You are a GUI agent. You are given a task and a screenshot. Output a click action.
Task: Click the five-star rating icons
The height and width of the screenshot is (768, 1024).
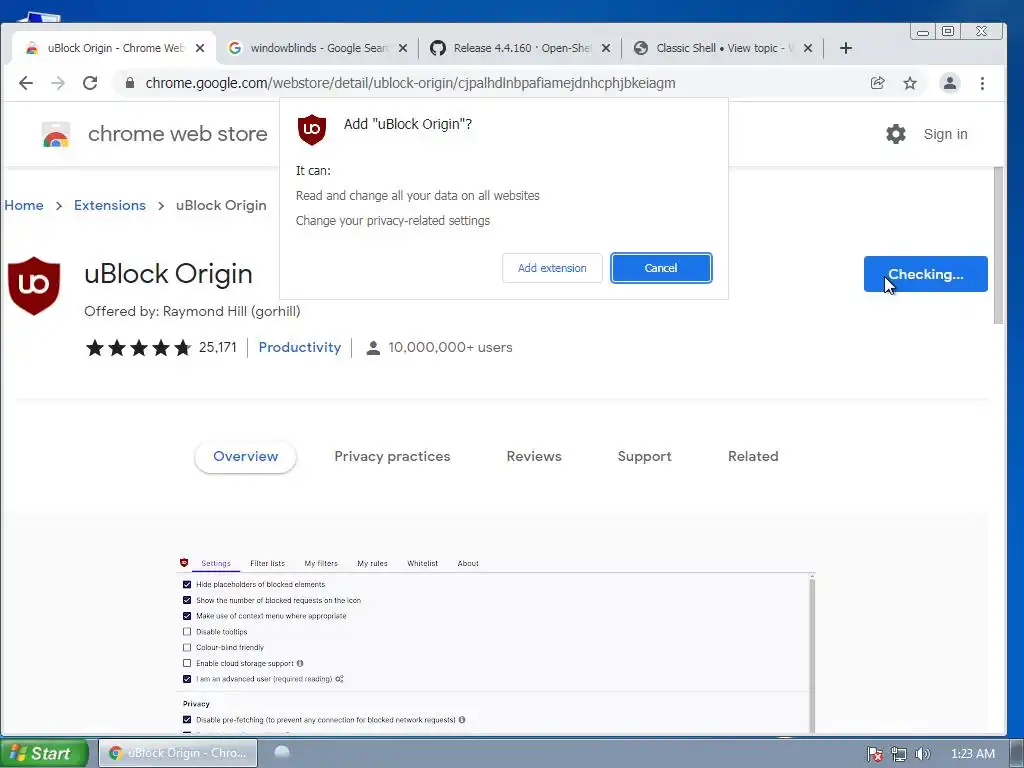coord(138,347)
